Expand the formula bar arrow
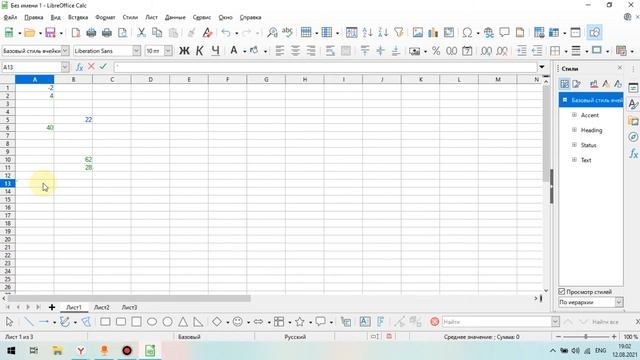The height and width of the screenshot is (360, 640). [542, 67]
